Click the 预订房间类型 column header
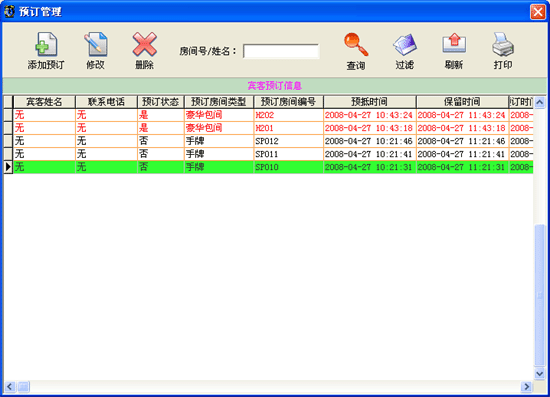 coord(219,102)
